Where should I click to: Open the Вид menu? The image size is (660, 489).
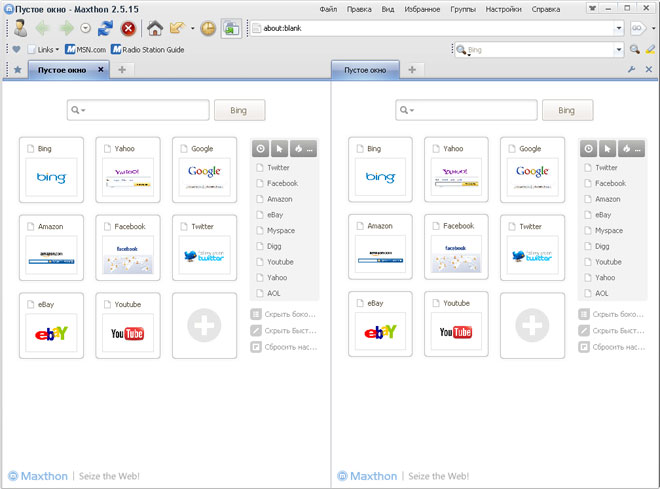388,9
